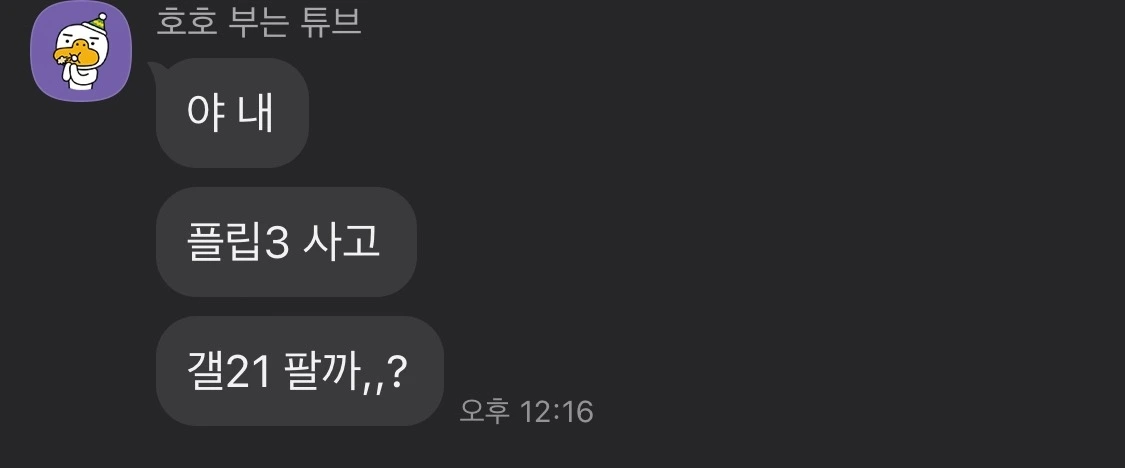The image size is (1125, 468).
Task: Select the '갤21 팔까,,?' message bubble
Action: 300,371
